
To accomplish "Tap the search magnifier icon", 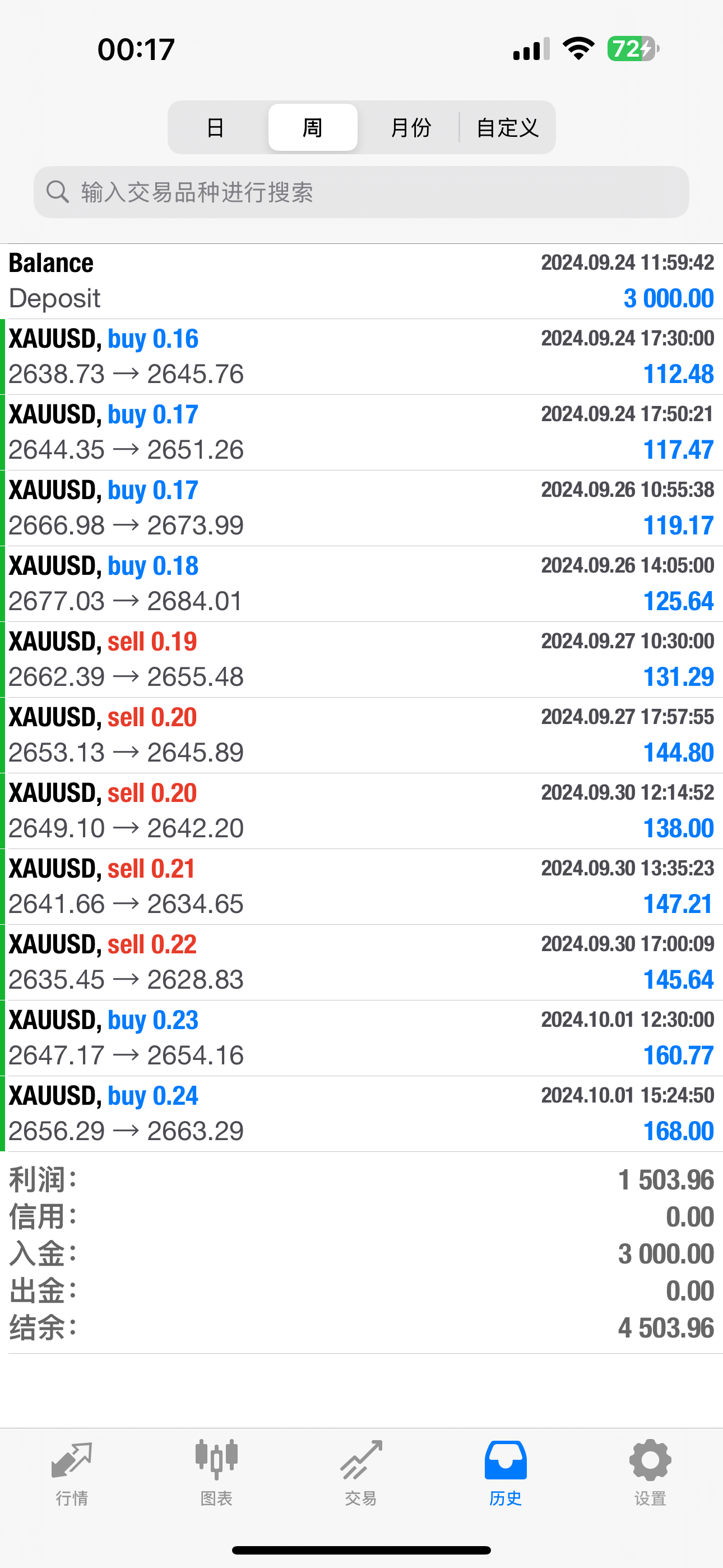I will [58, 192].
